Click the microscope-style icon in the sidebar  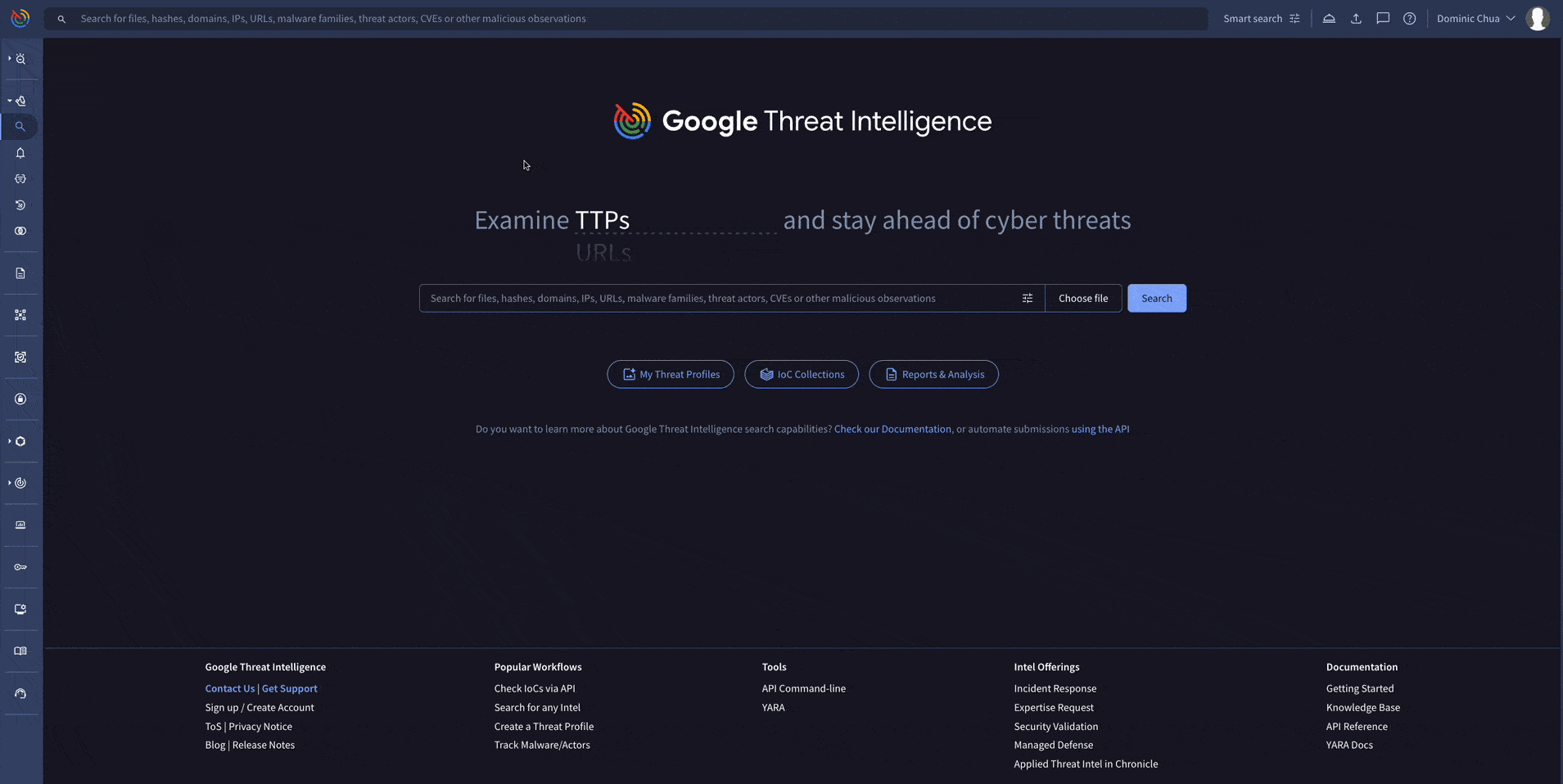20,101
